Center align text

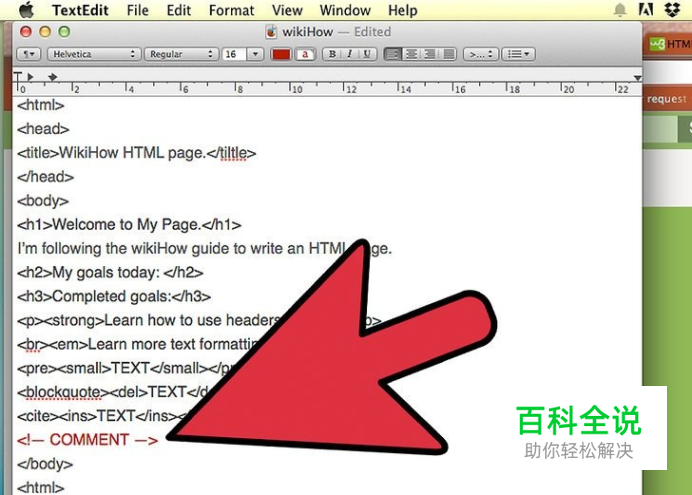click(x=411, y=54)
